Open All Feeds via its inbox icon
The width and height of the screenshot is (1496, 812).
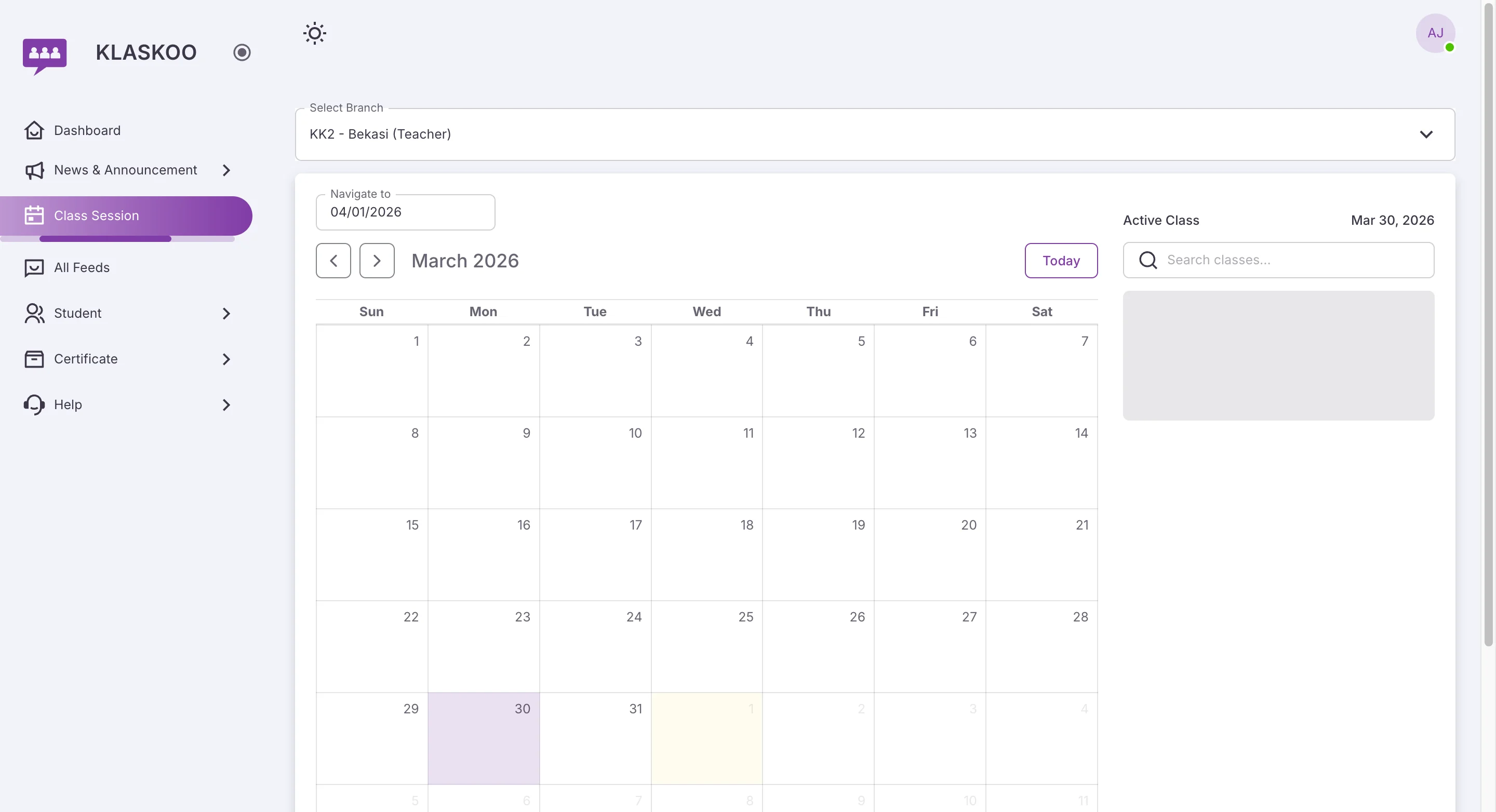coord(34,267)
